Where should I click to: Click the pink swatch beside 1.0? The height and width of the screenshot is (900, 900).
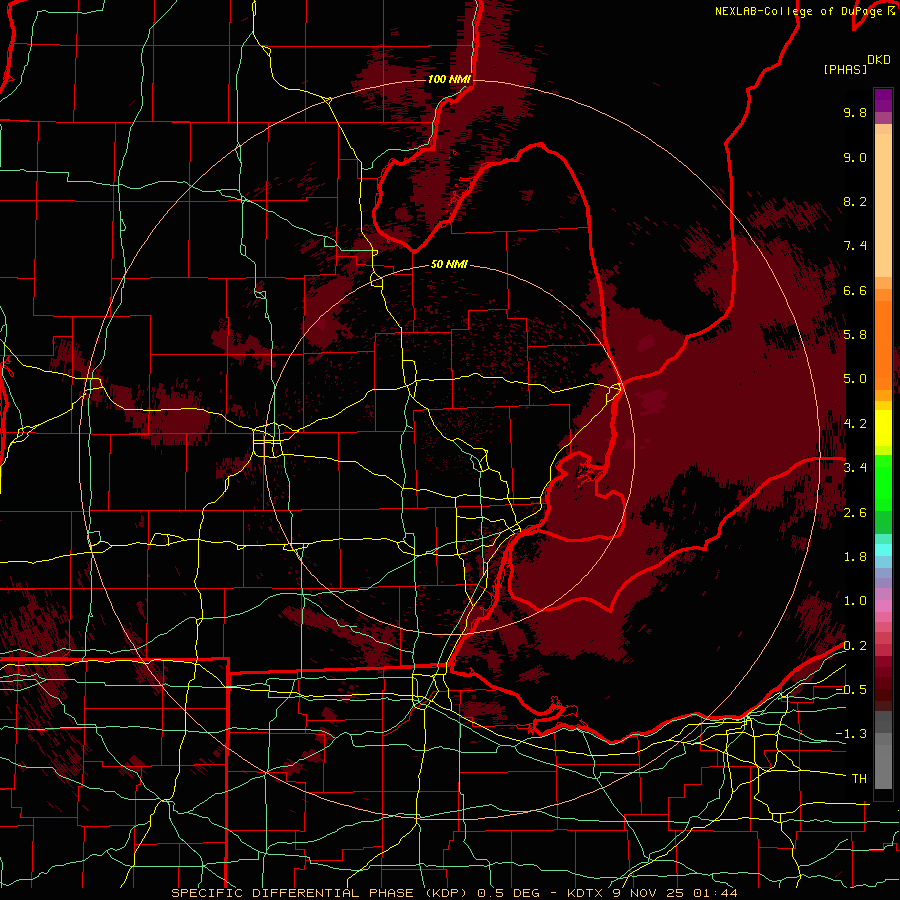coord(883,606)
